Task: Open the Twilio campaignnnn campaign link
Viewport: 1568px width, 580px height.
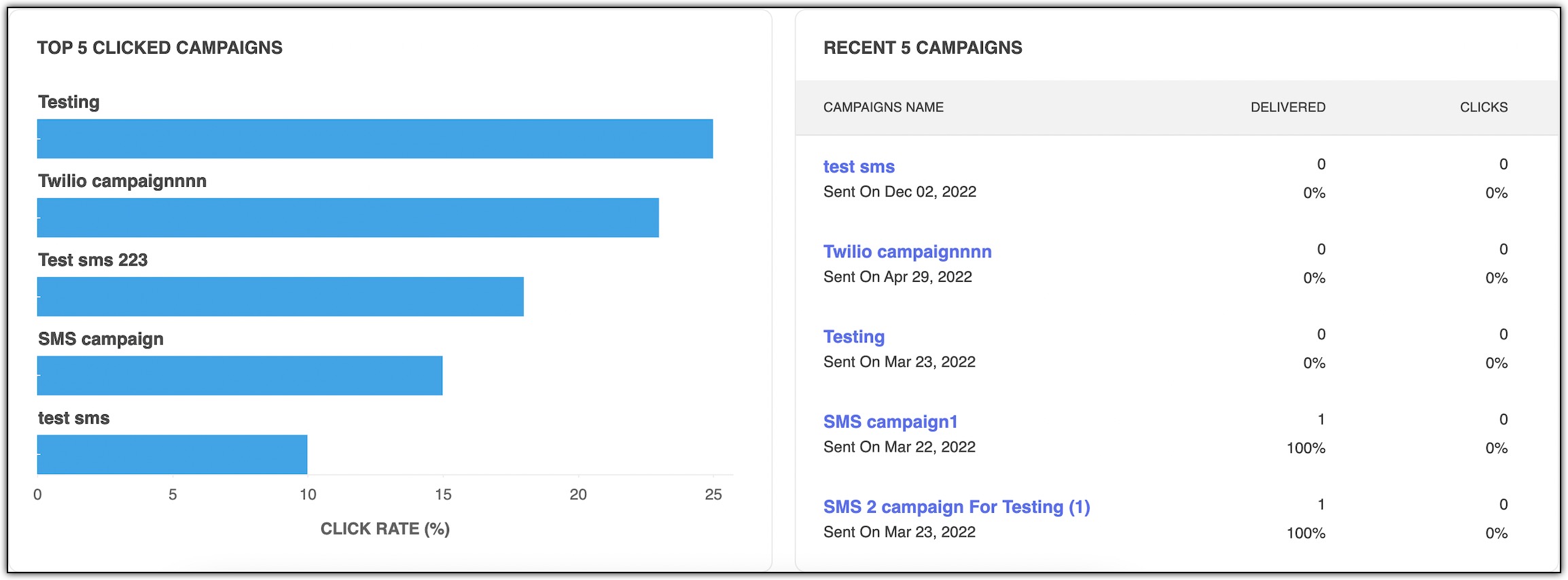Action: [x=907, y=252]
